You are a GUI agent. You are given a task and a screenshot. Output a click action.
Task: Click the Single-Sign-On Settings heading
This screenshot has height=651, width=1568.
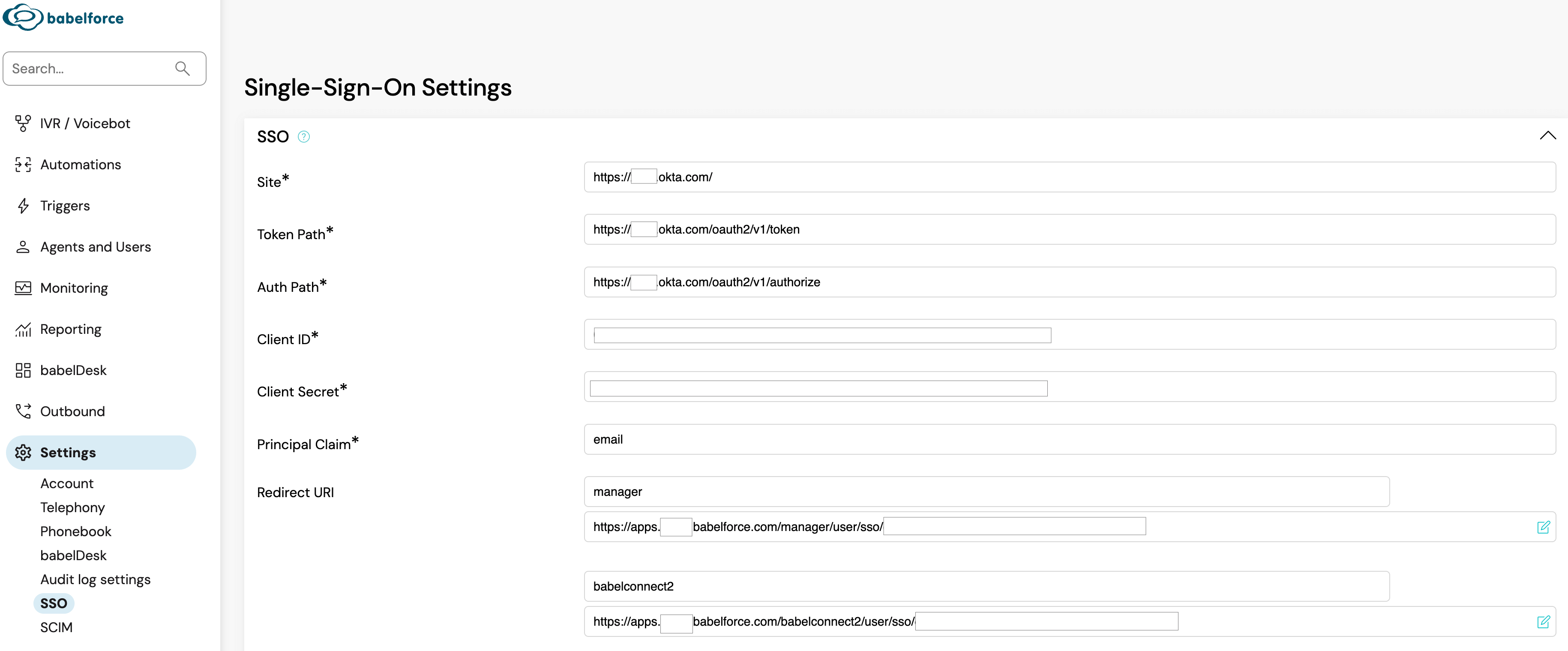click(x=378, y=88)
